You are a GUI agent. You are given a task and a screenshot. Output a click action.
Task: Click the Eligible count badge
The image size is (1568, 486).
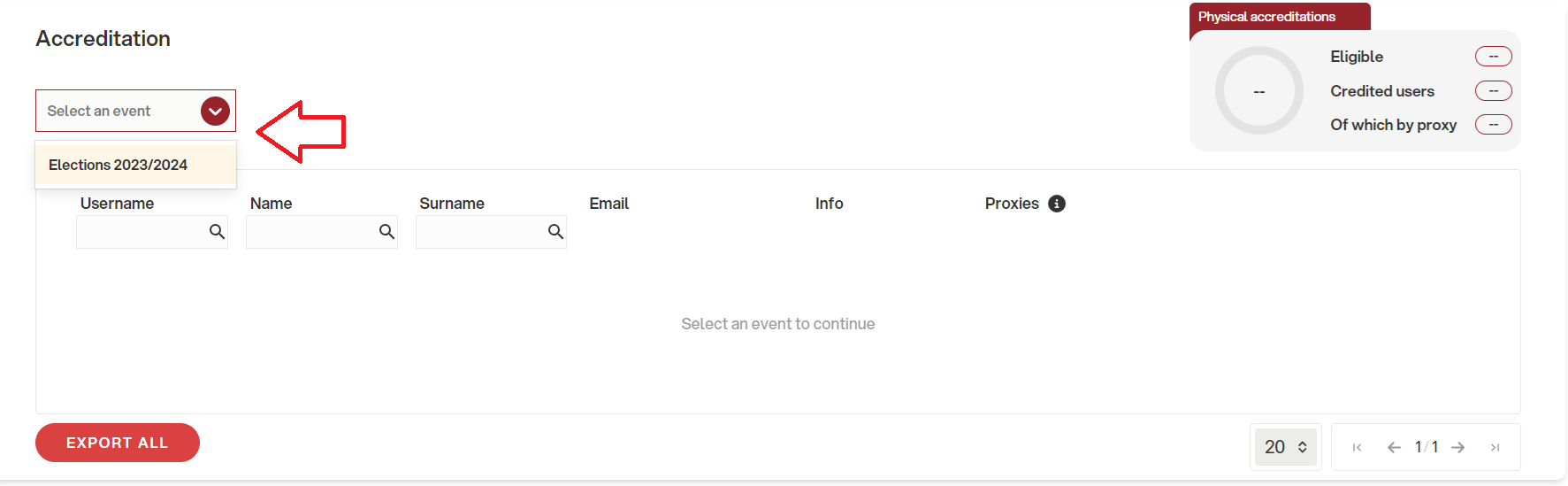[x=1494, y=57]
